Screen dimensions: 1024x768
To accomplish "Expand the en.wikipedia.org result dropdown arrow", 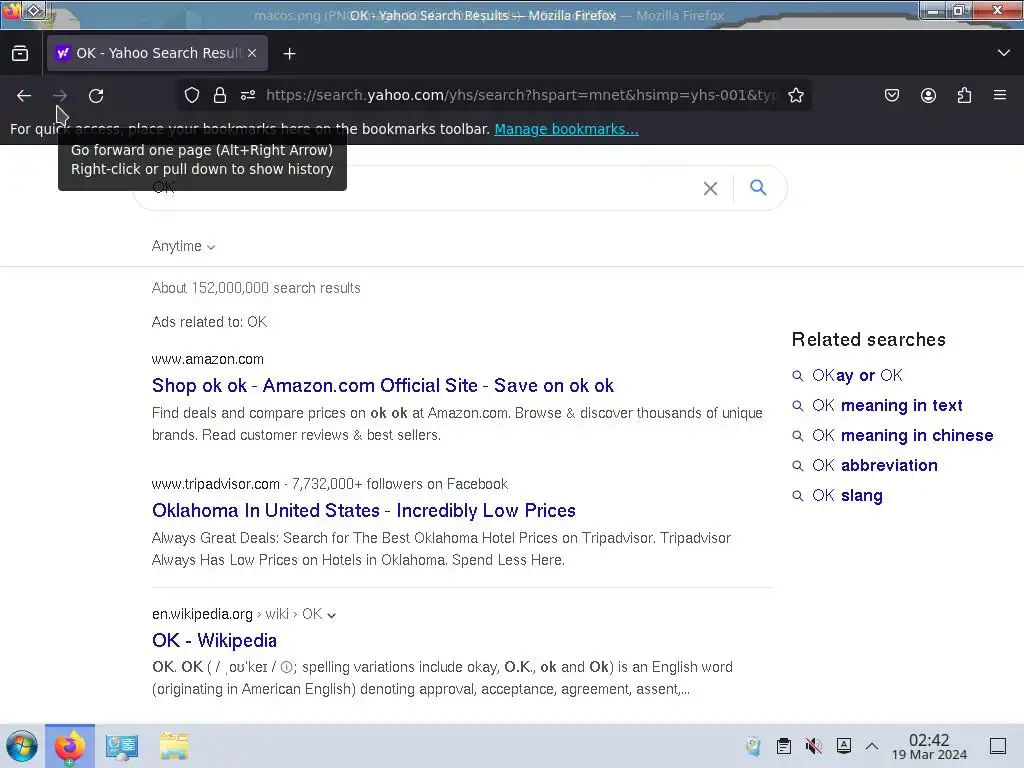I will [x=331, y=615].
